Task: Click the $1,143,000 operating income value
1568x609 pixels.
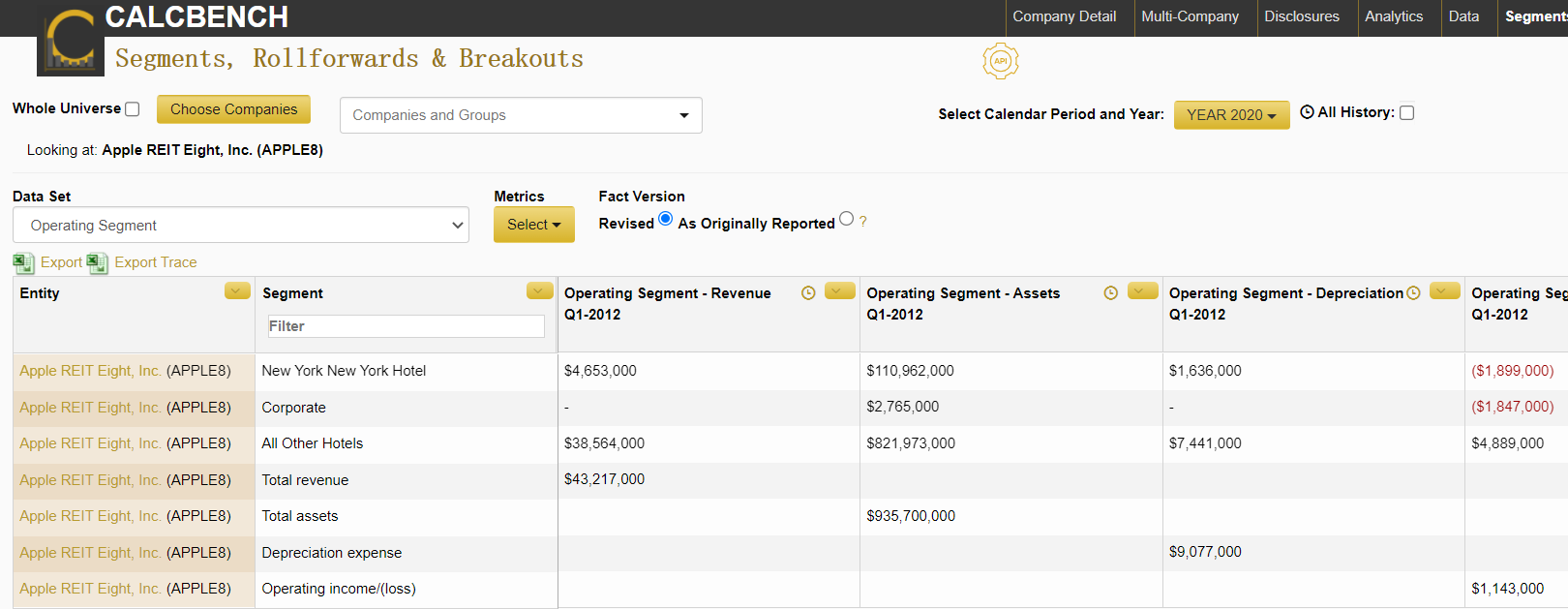Action: click(1508, 589)
